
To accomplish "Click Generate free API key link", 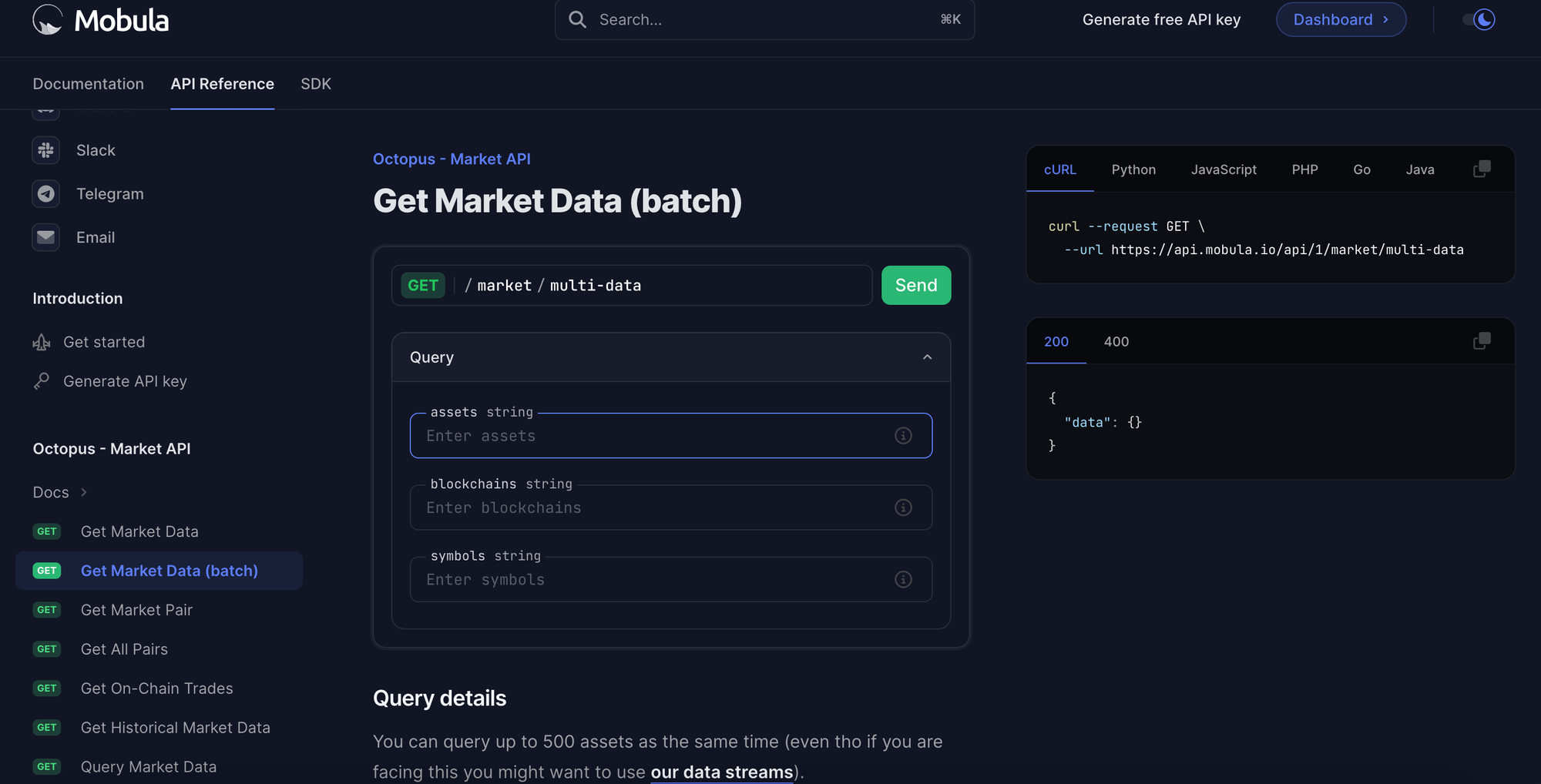I will [x=1161, y=19].
